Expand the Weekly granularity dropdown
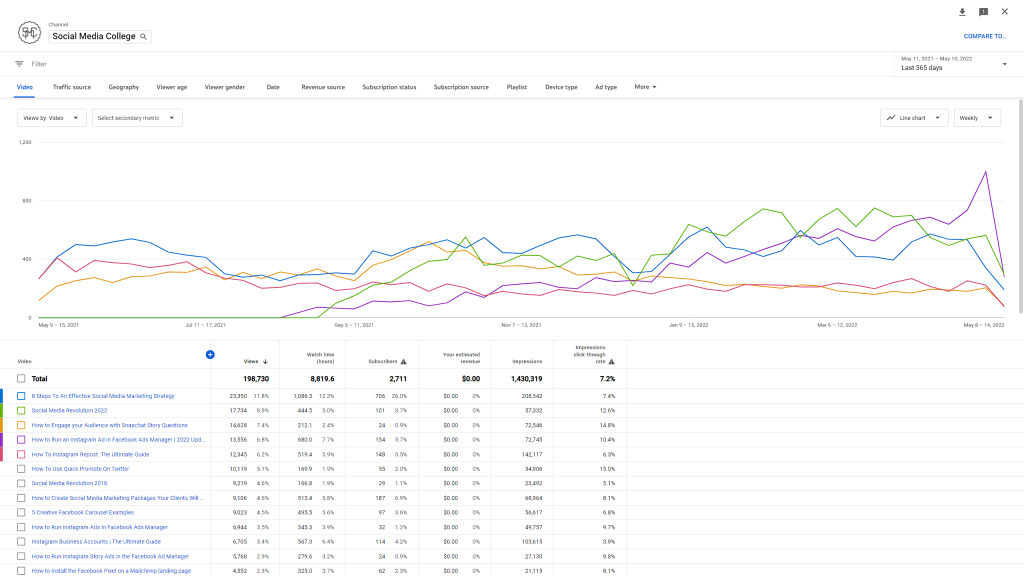This screenshot has width=1024, height=576. (x=977, y=118)
